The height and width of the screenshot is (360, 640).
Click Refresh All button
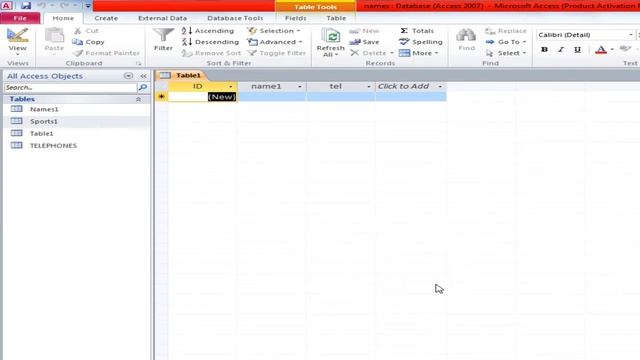point(330,42)
